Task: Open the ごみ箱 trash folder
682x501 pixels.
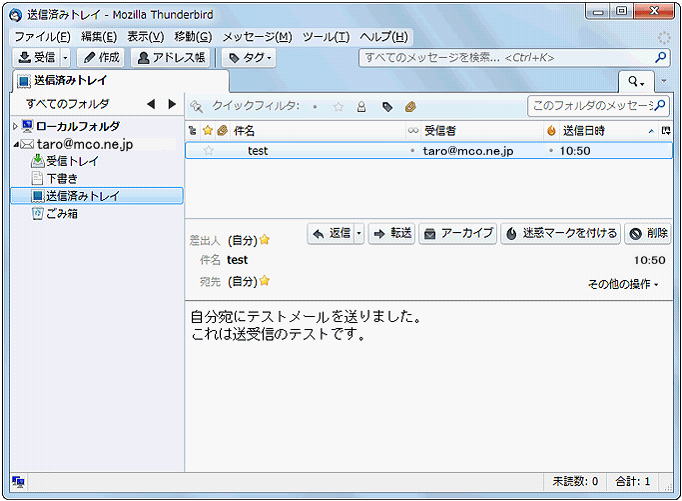Action: tap(62, 214)
